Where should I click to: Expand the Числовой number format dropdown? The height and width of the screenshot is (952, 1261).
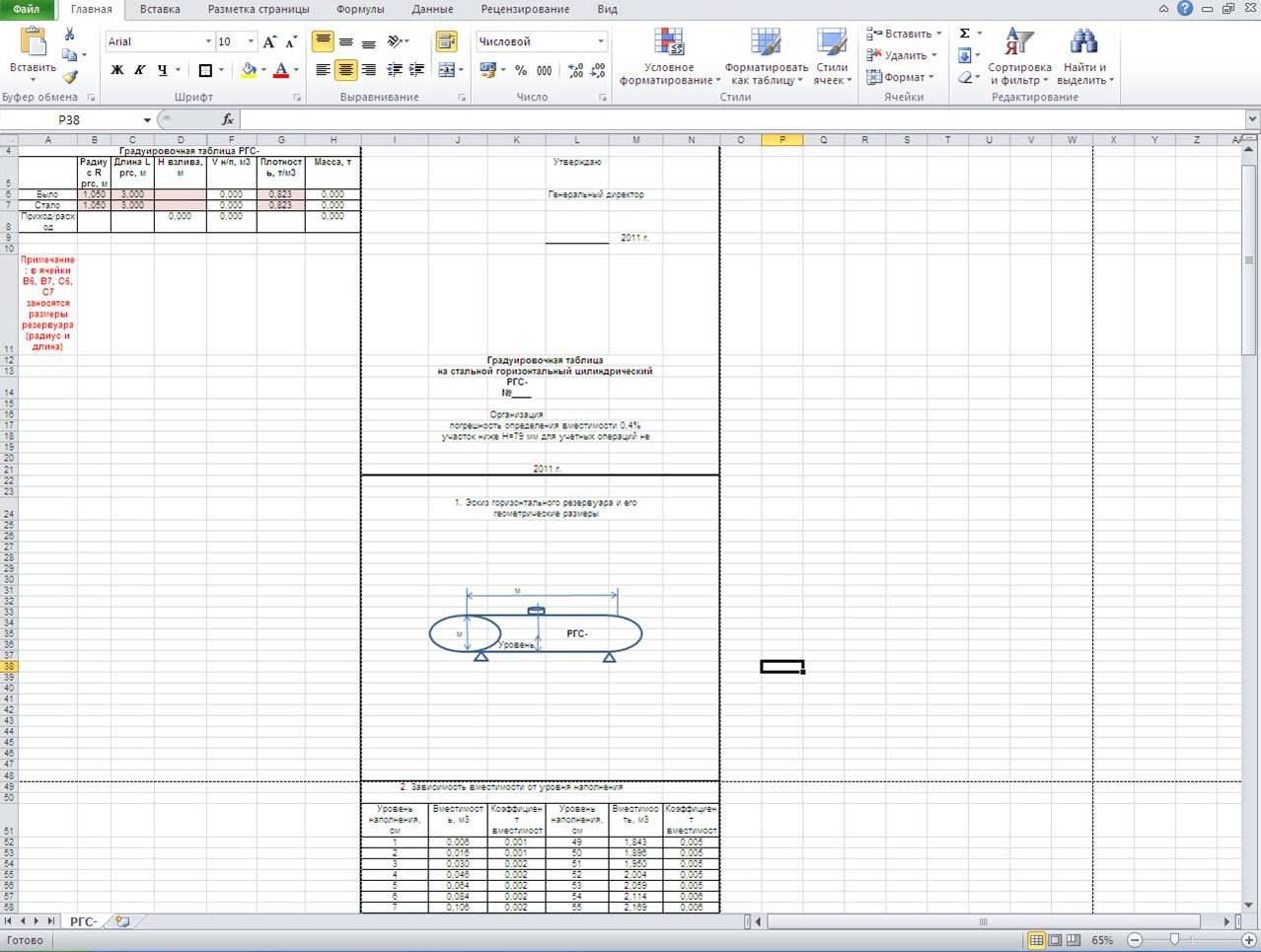tap(600, 41)
